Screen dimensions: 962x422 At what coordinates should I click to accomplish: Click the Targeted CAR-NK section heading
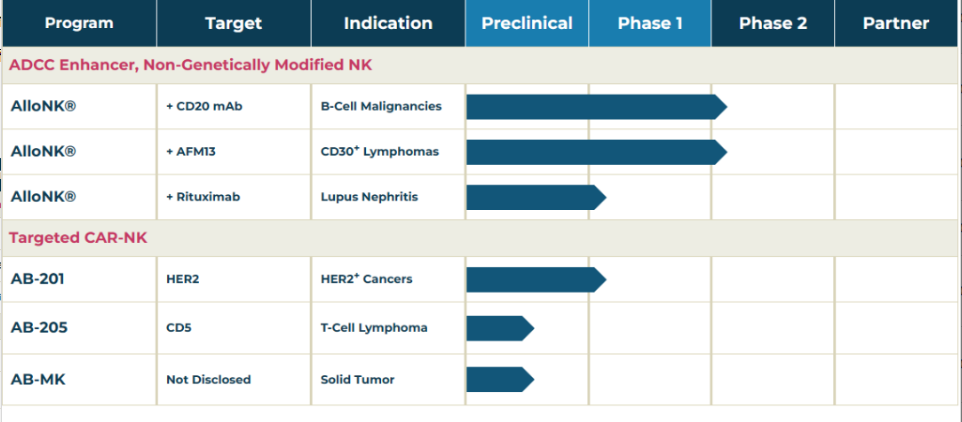pyautogui.click(x=79, y=237)
